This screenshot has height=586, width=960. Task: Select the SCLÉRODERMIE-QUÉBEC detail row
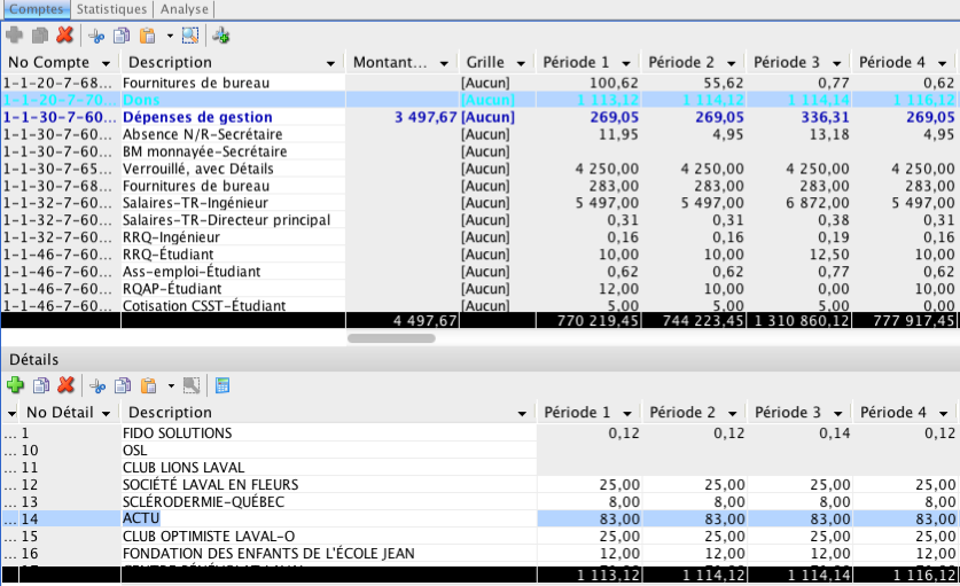(x=480, y=501)
